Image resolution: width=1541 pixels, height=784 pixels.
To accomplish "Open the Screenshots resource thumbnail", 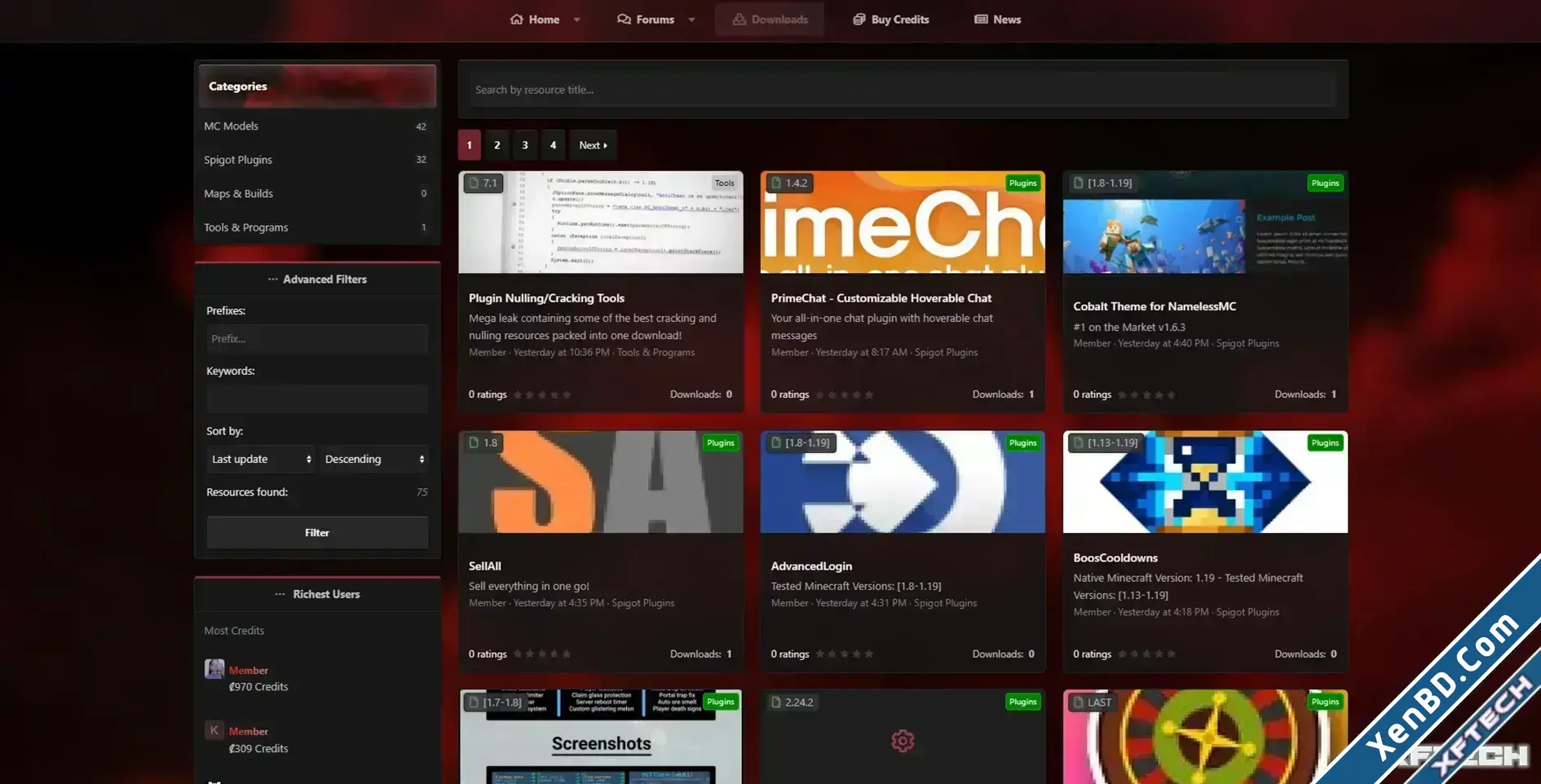I will click(x=601, y=737).
